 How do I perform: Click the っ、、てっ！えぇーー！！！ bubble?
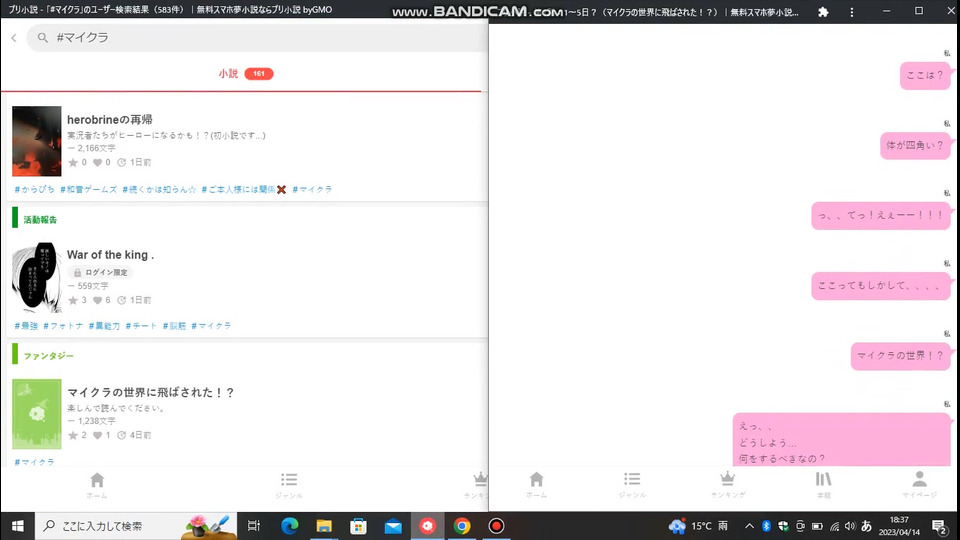tap(881, 216)
